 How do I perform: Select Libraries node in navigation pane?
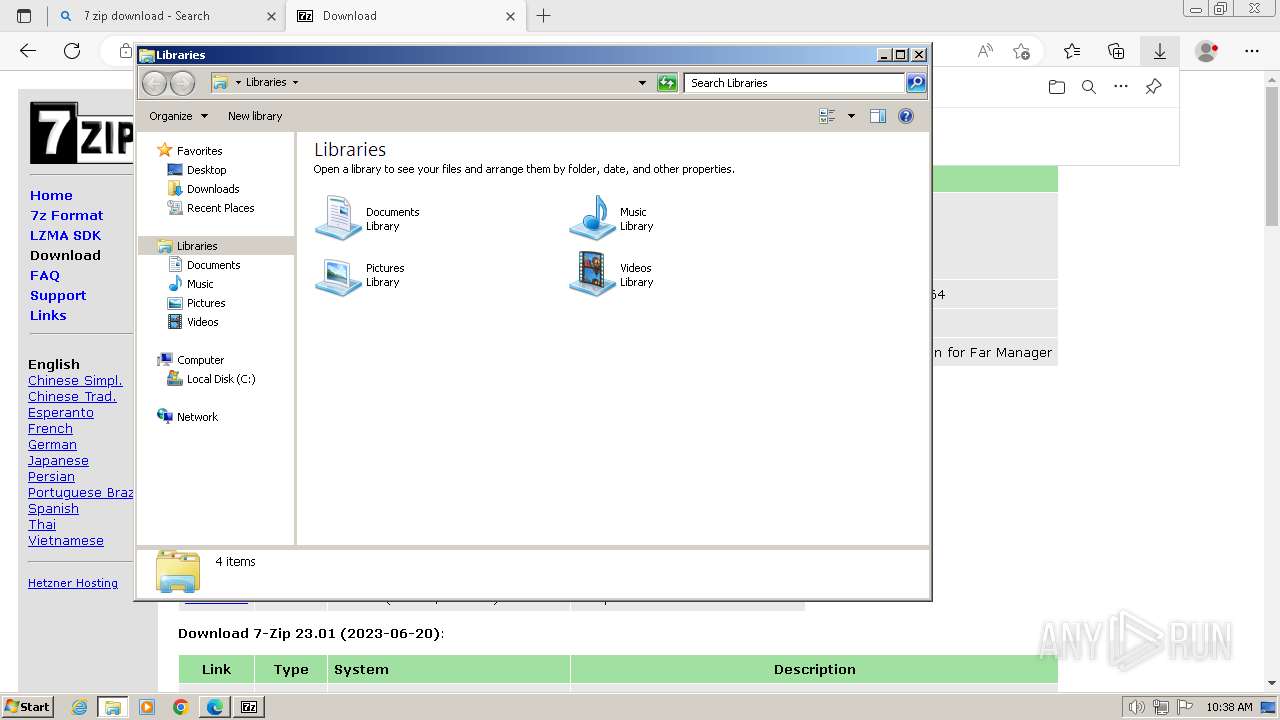pyautogui.click(x=197, y=246)
